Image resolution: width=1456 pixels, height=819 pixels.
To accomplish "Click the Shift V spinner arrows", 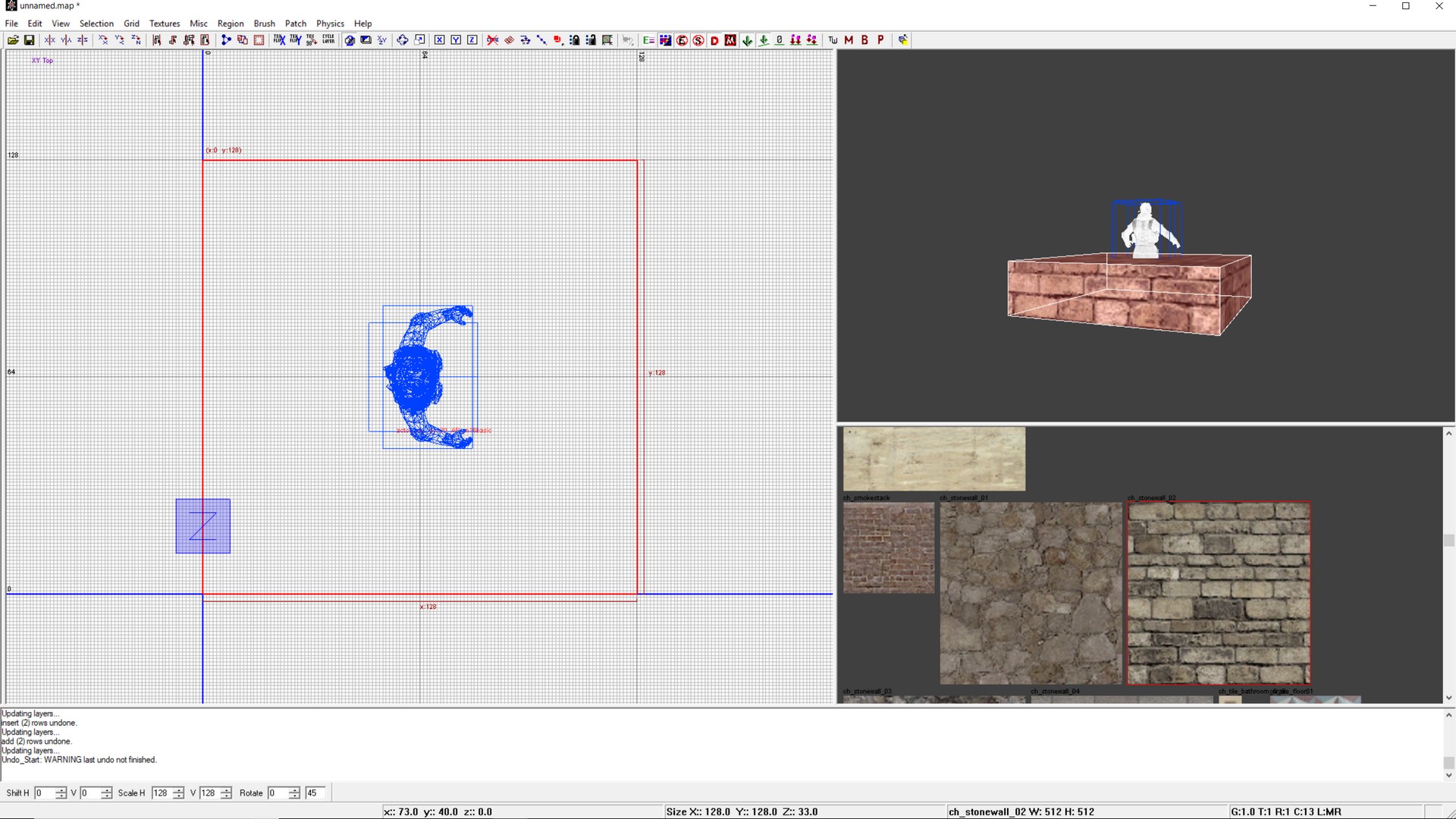I will coord(107,793).
